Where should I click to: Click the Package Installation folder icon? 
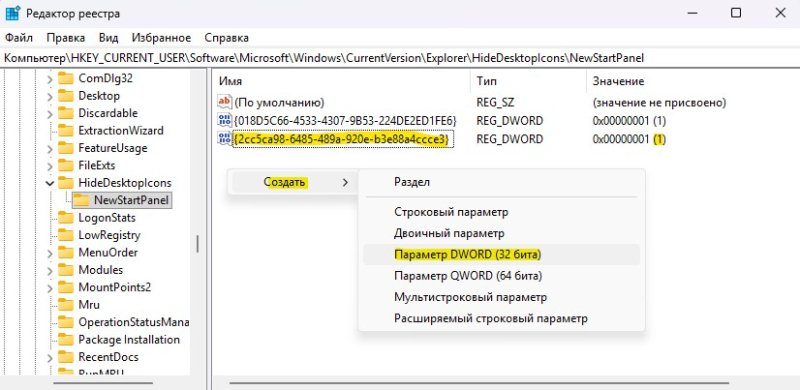click(x=66, y=339)
